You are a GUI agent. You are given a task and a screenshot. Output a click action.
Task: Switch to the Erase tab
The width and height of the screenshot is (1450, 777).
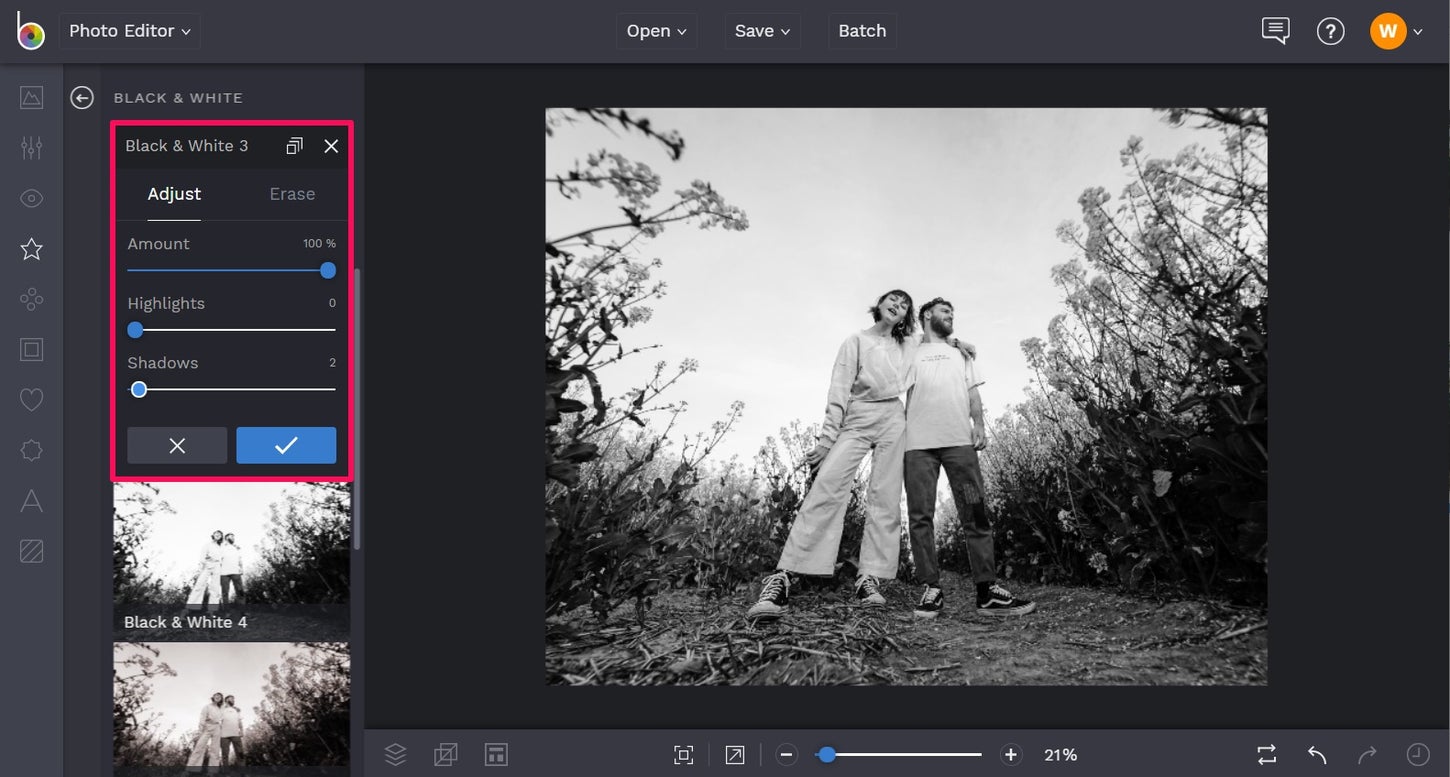(x=291, y=193)
